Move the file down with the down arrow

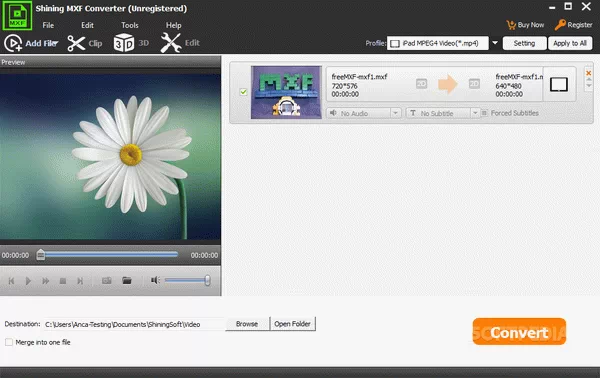(589, 85)
